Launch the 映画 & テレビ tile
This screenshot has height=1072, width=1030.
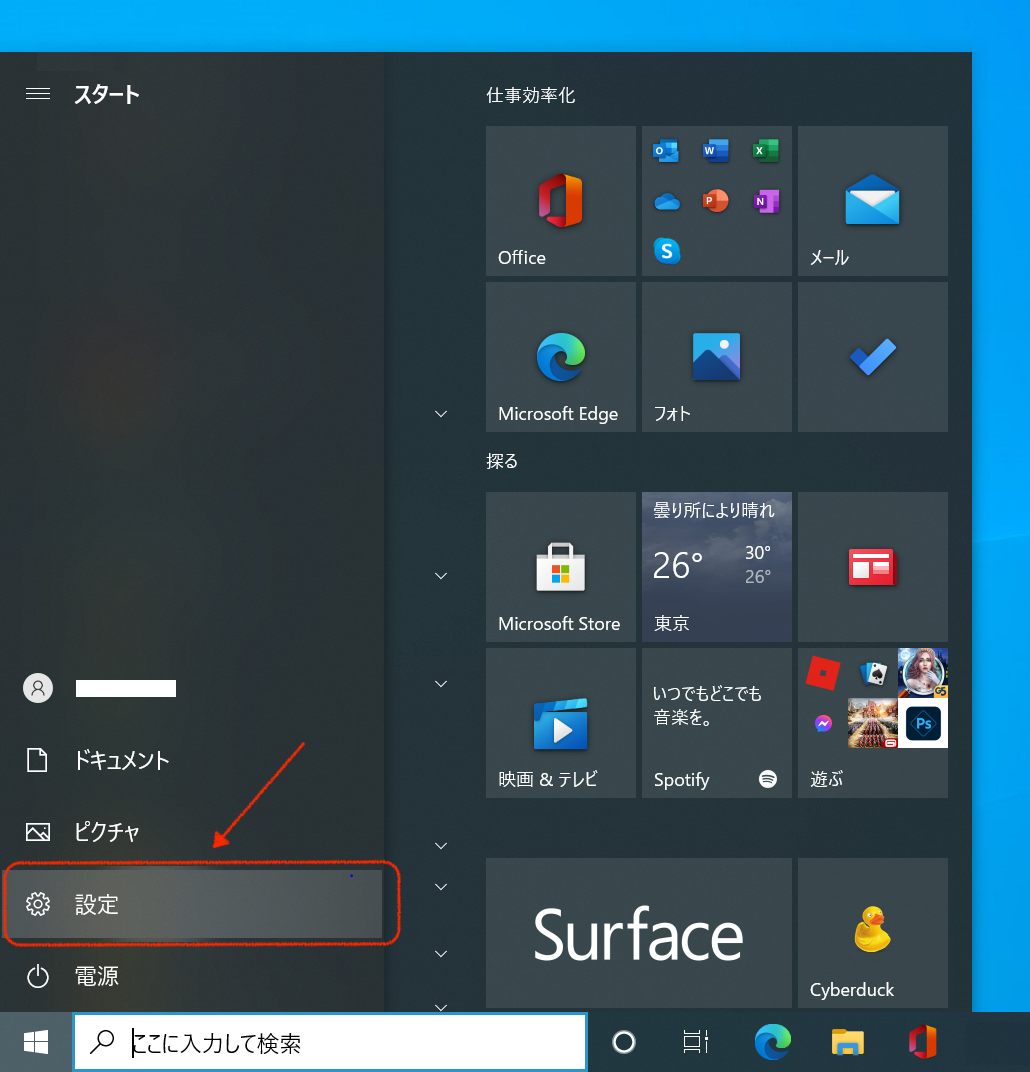point(560,723)
